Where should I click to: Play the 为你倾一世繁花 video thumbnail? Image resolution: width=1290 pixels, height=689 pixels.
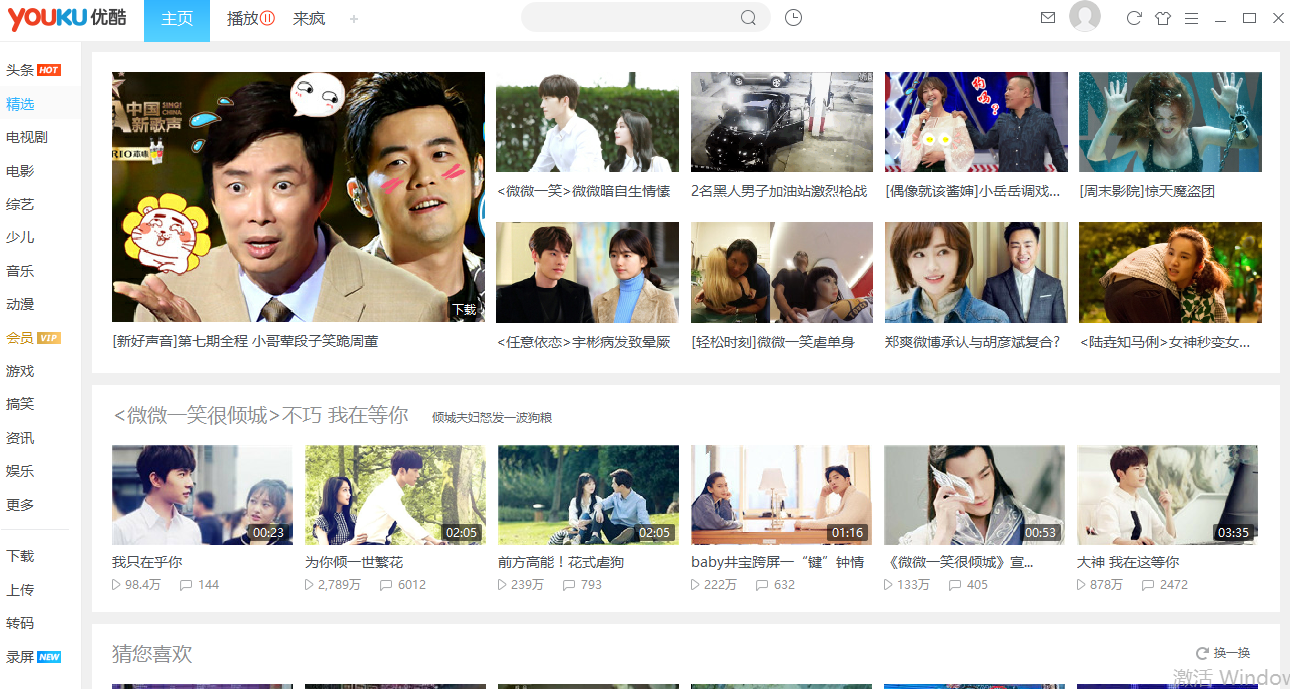tap(395, 495)
